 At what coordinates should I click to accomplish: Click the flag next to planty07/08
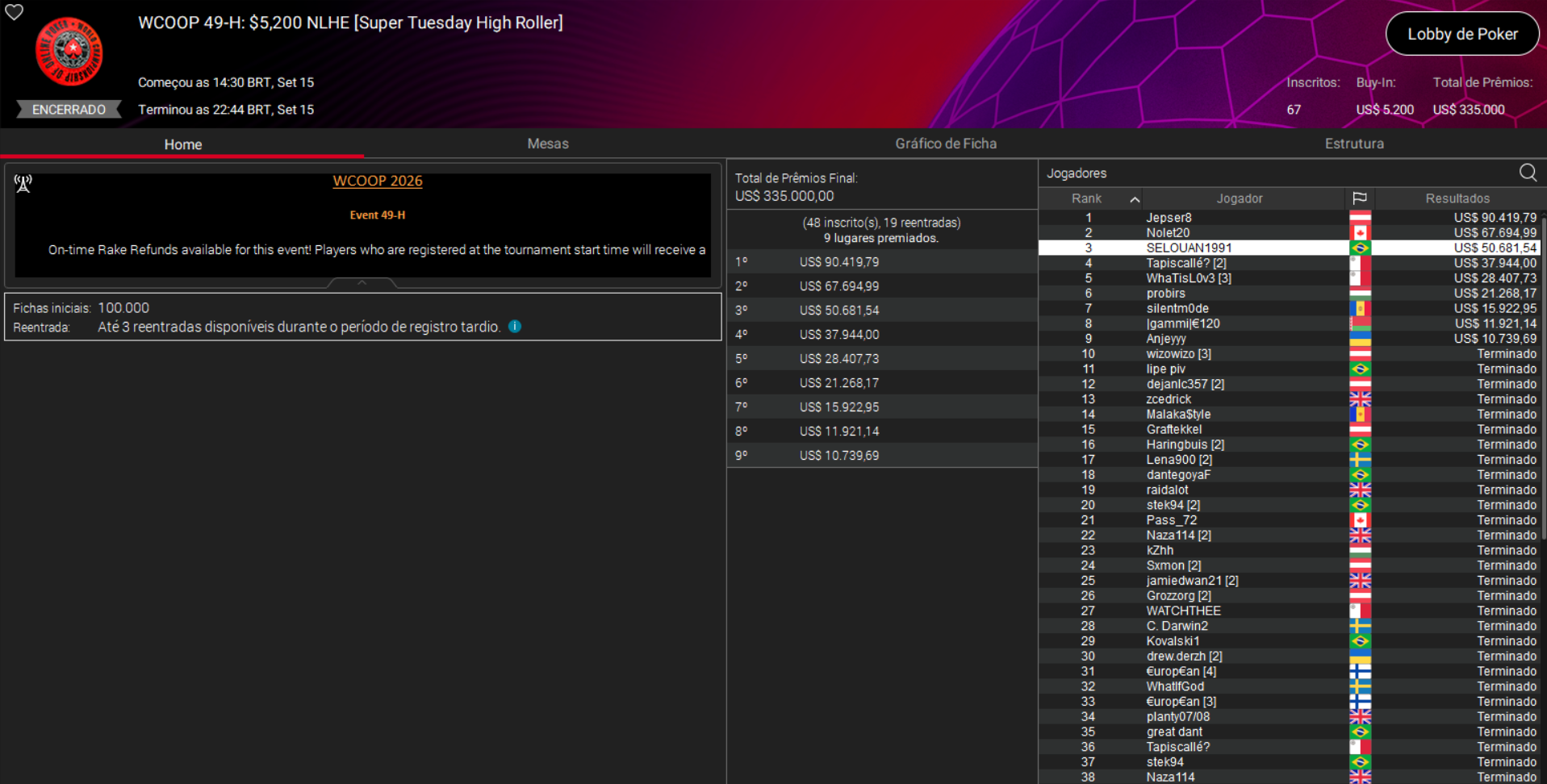tap(1360, 717)
